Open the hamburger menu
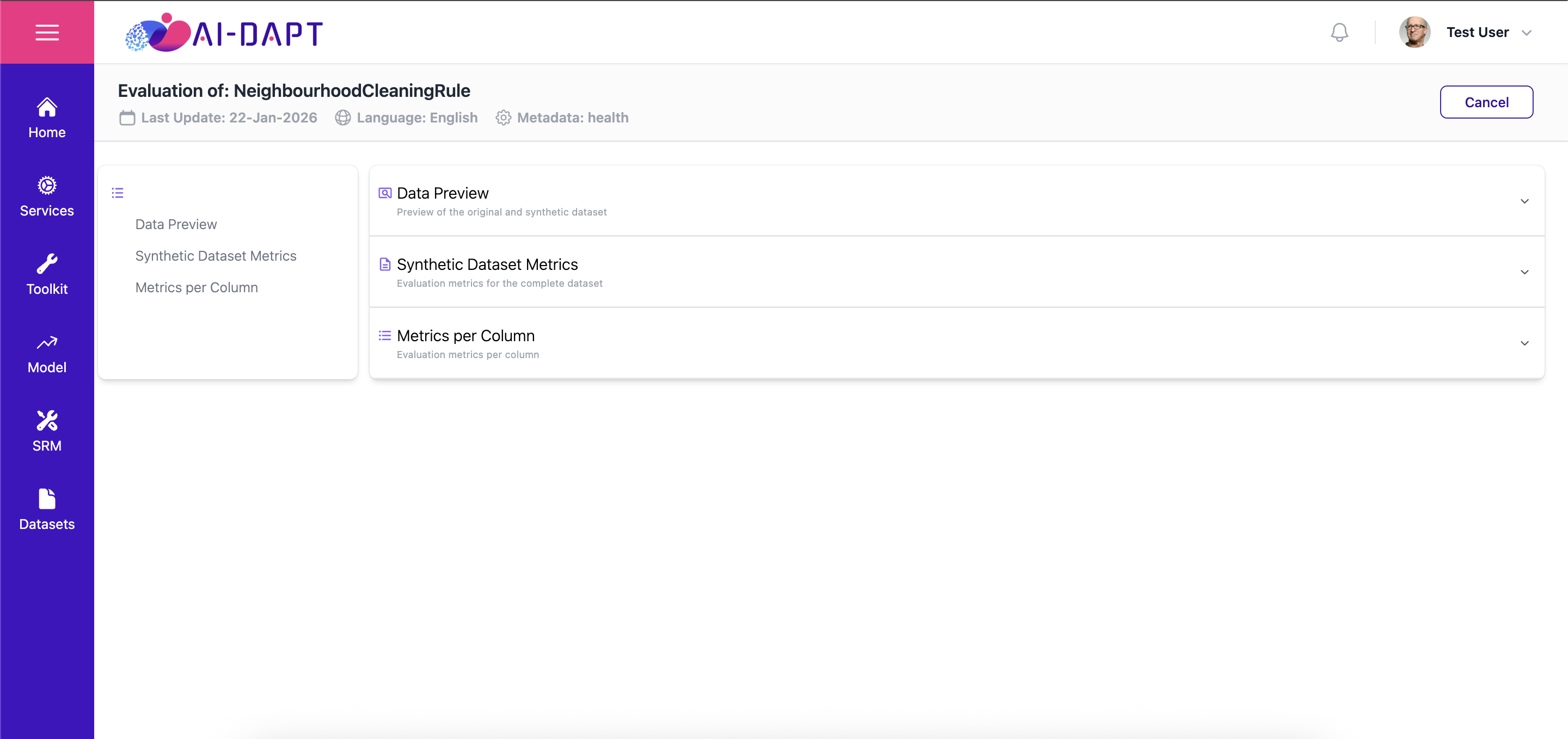Image resolution: width=1568 pixels, height=739 pixels. point(47,32)
